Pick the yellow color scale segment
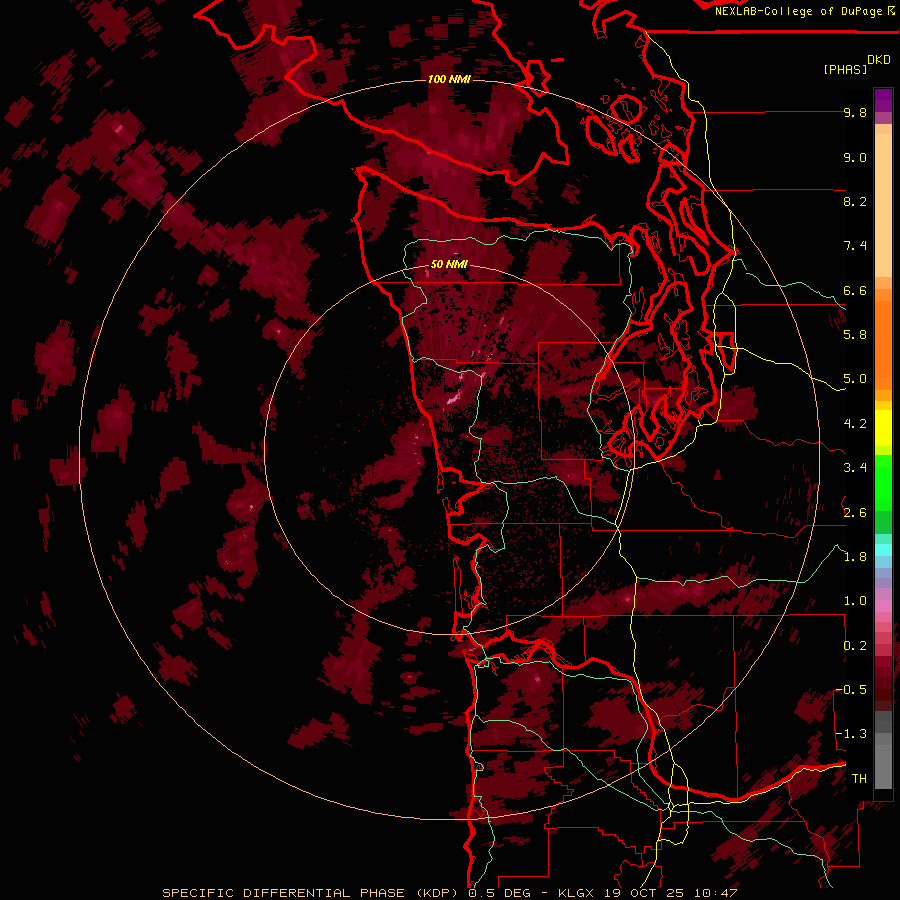Image resolution: width=900 pixels, height=900 pixels. [x=883, y=428]
